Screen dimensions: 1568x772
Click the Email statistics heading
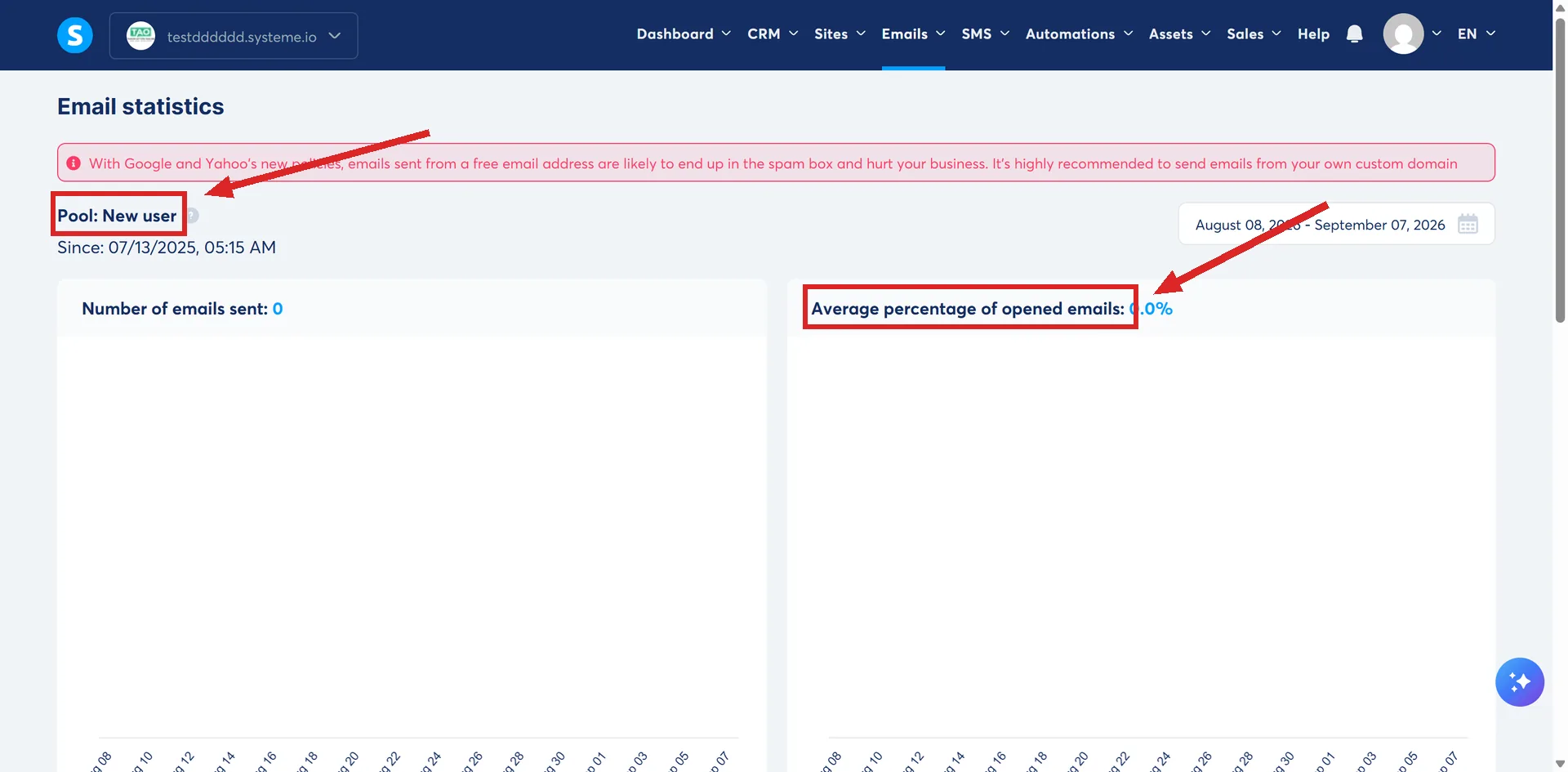coord(140,106)
